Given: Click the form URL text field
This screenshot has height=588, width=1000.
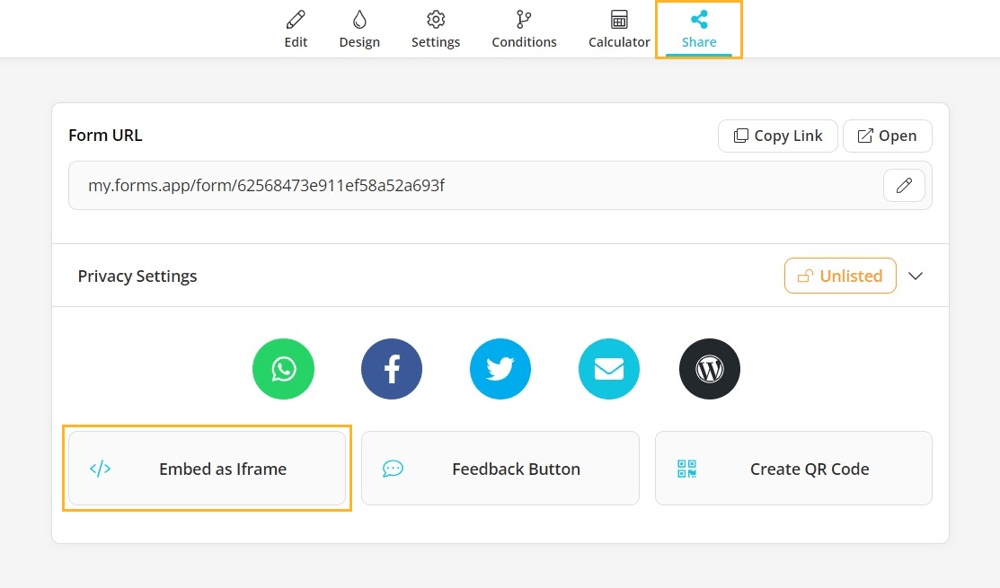Looking at the screenshot, I should click(470, 185).
